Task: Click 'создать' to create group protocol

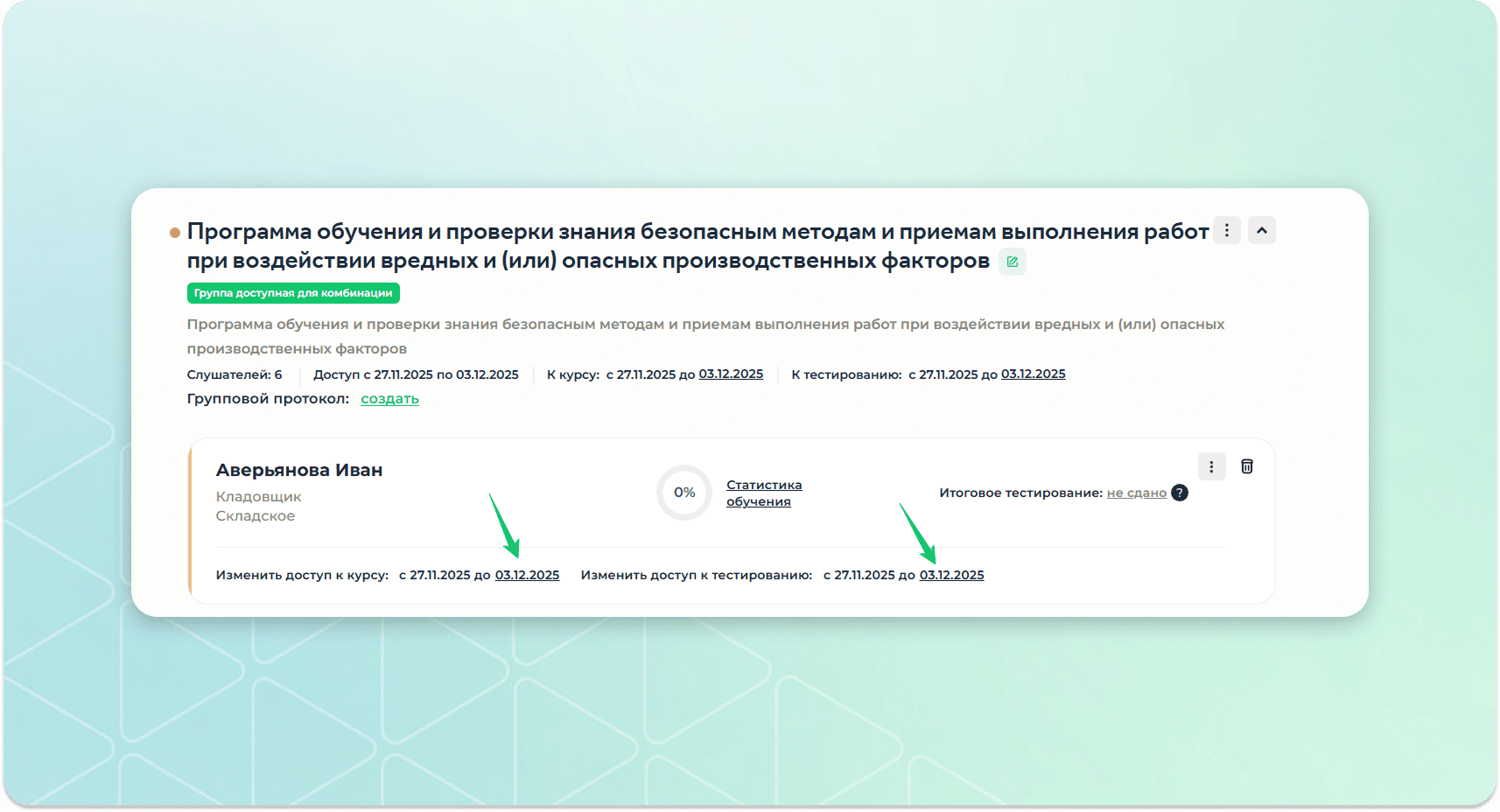Action: click(389, 399)
